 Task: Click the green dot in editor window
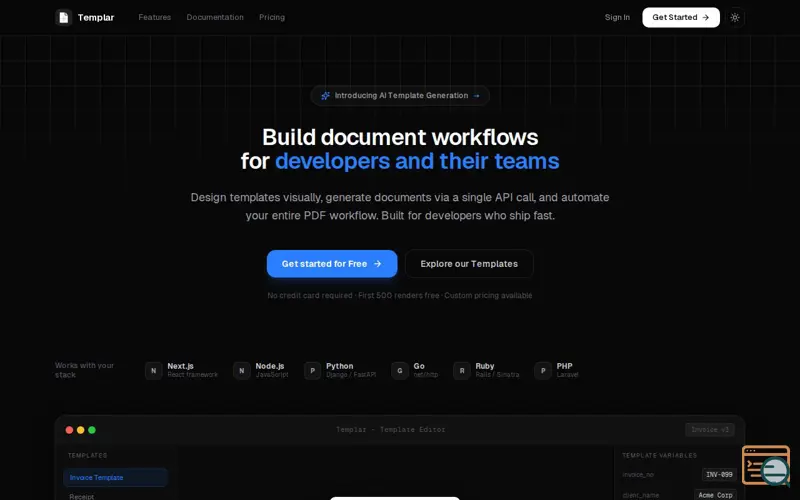click(92, 430)
